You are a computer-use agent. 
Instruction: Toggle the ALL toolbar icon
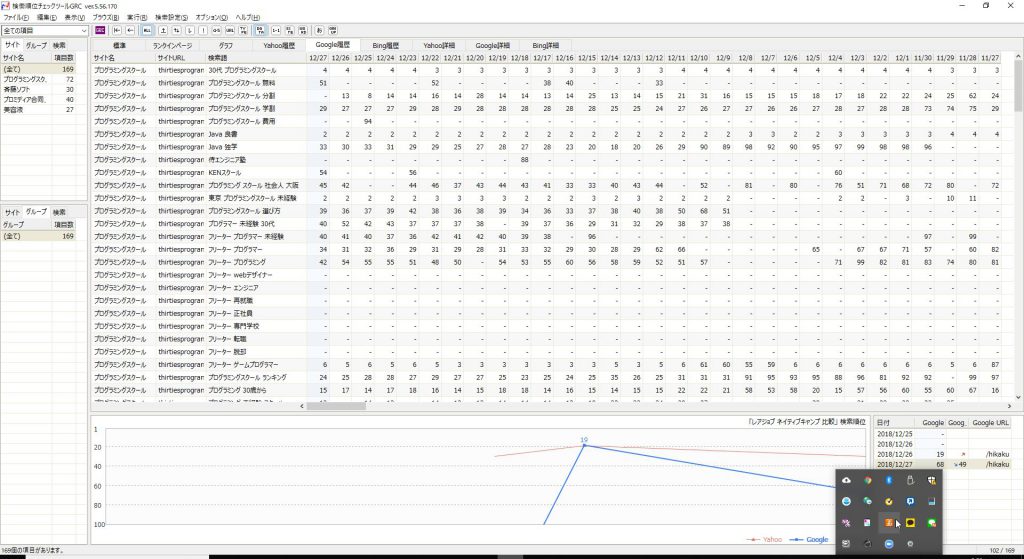[x=147, y=30]
